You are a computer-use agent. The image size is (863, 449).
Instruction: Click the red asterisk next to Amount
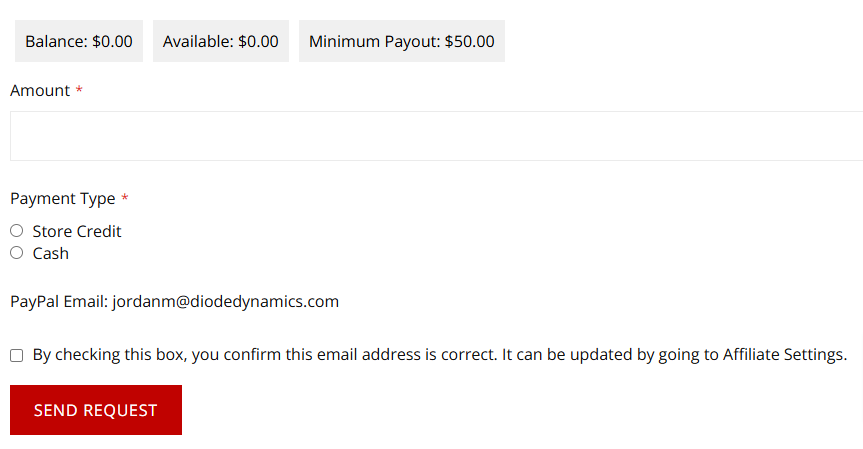(x=79, y=91)
